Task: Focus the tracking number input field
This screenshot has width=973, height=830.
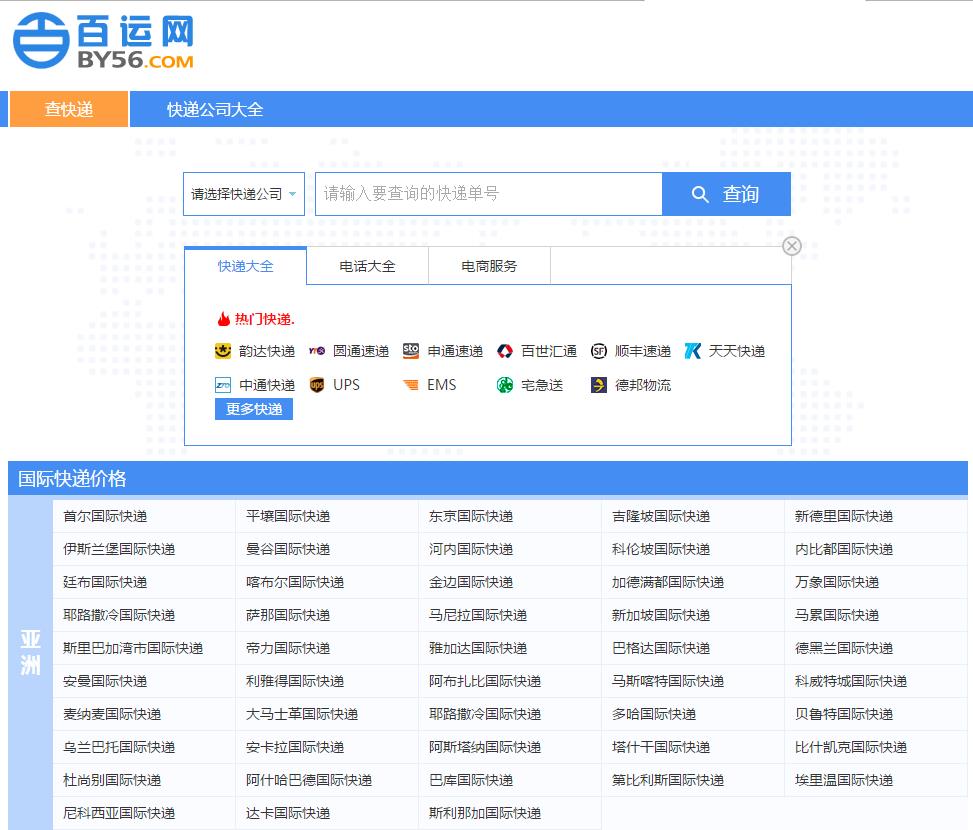Action: 488,194
